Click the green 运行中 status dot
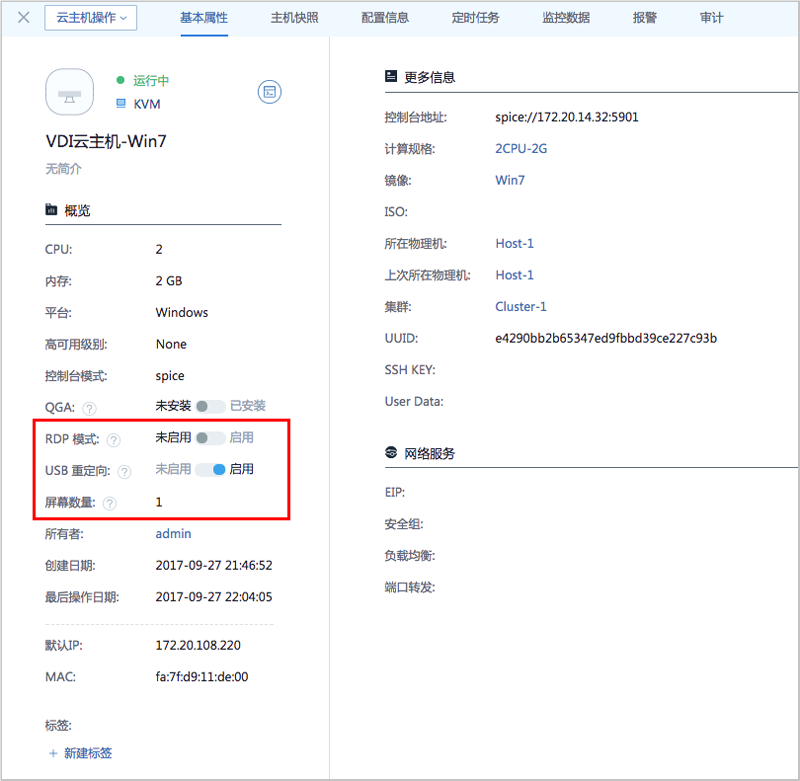Viewport: 800px width, 781px height. tap(120, 80)
